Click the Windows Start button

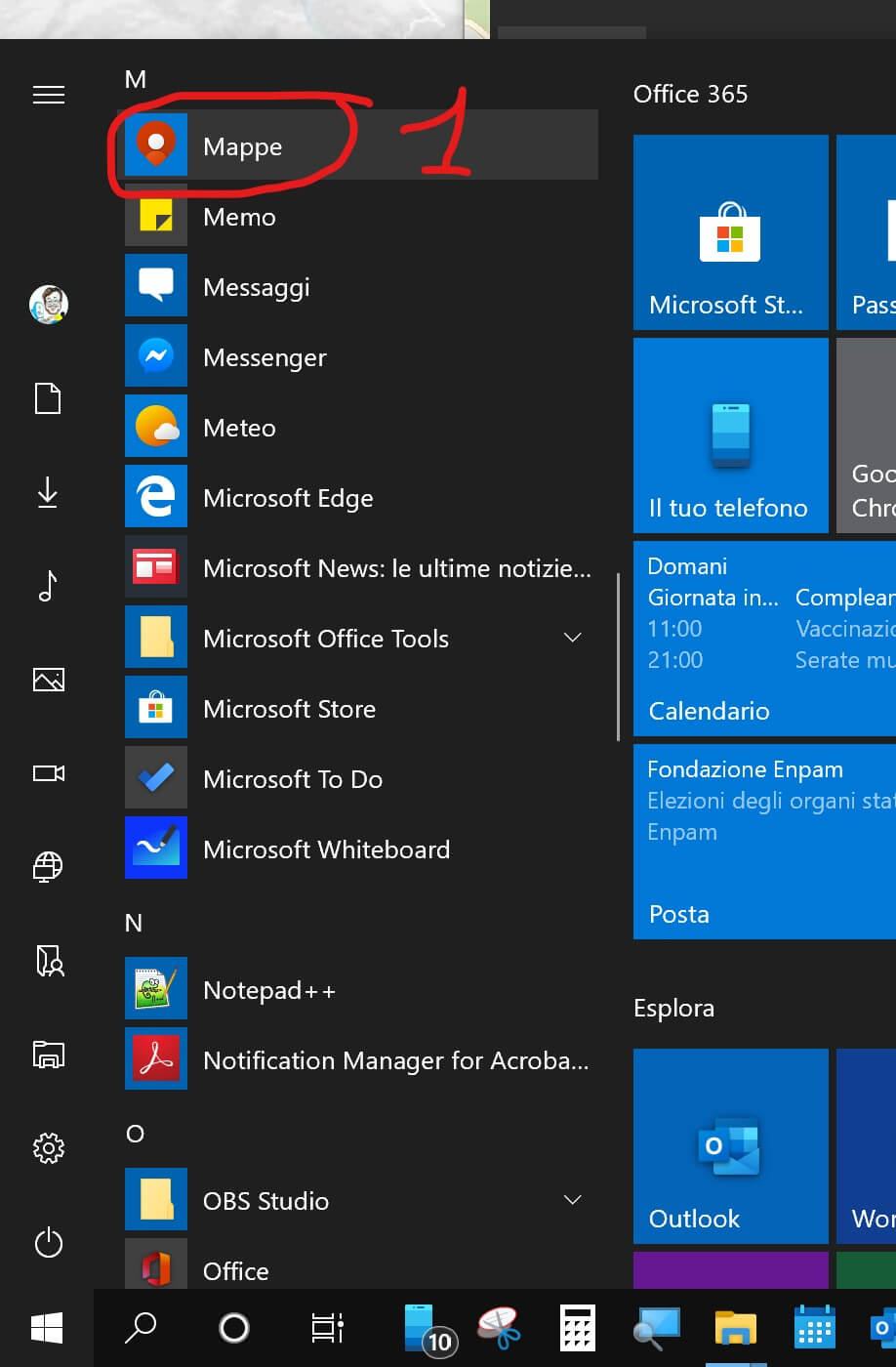pyautogui.click(x=47, y=1328)
